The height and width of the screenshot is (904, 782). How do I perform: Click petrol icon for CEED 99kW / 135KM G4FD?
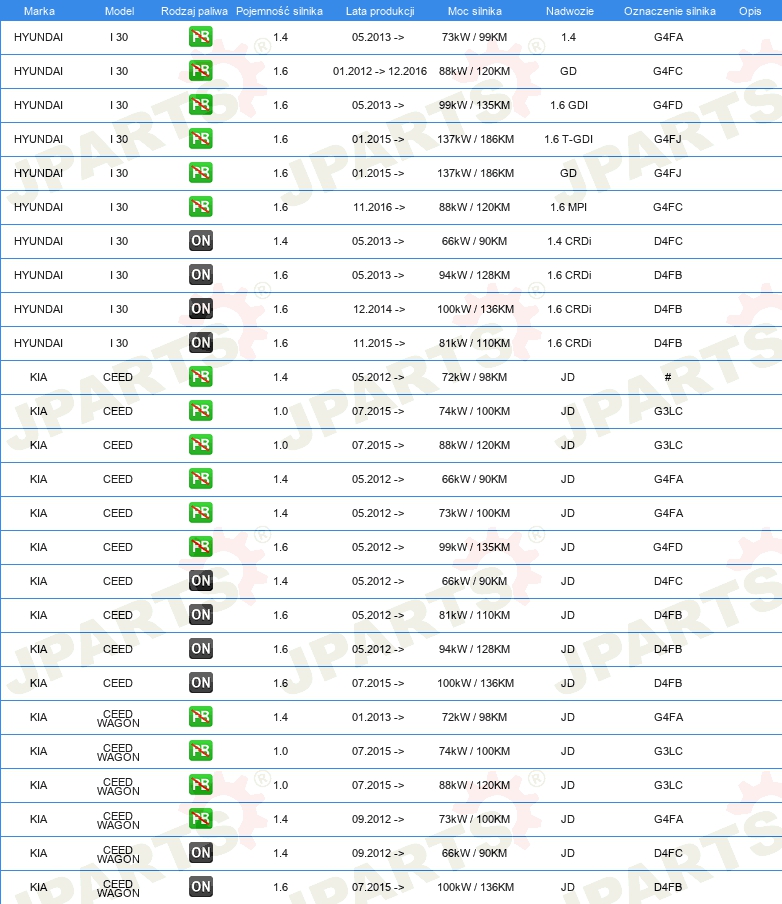[201, 547]
